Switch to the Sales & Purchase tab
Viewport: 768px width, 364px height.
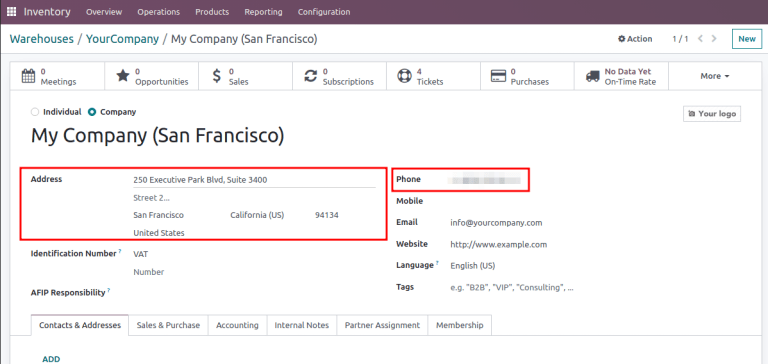coord(168,325)
